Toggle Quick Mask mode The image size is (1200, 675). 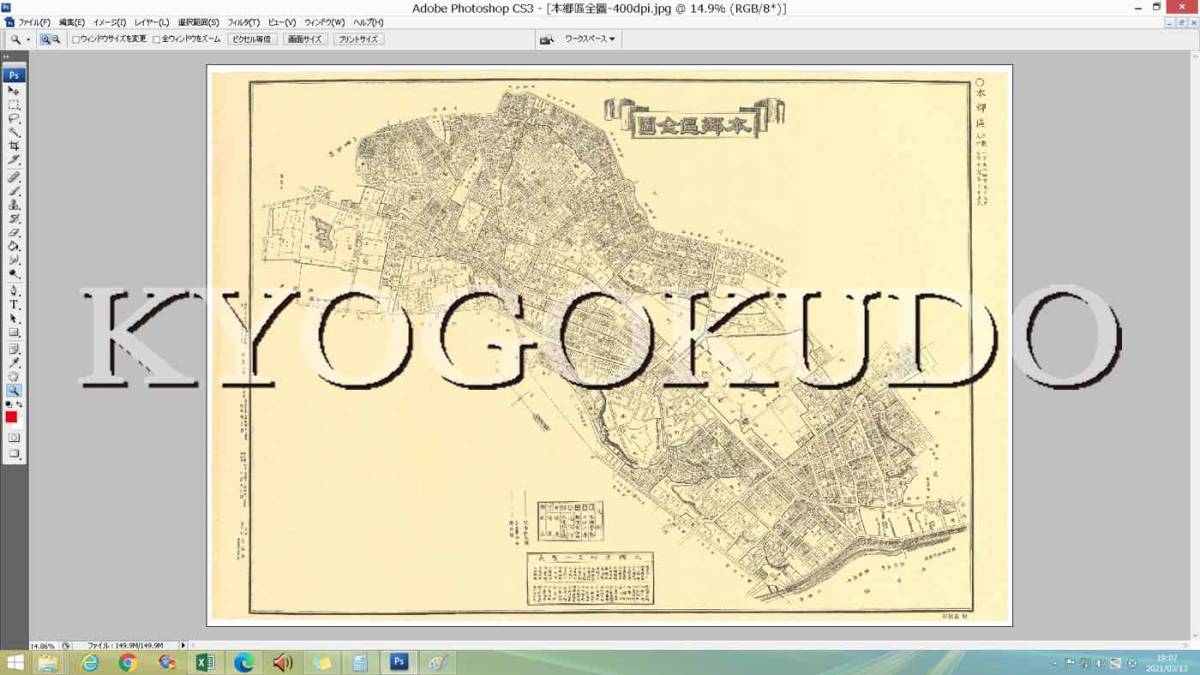tap(14, 437)
